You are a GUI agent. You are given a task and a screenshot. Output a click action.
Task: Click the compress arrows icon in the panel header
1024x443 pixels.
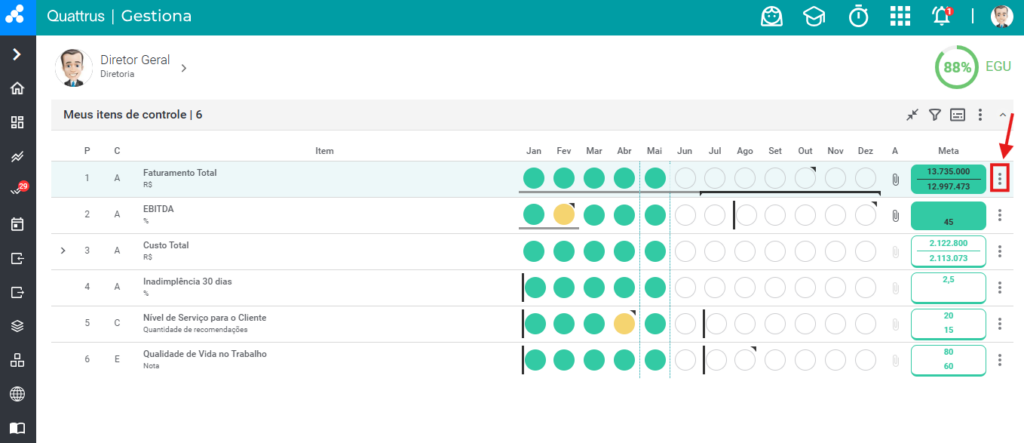pos(912,115)
